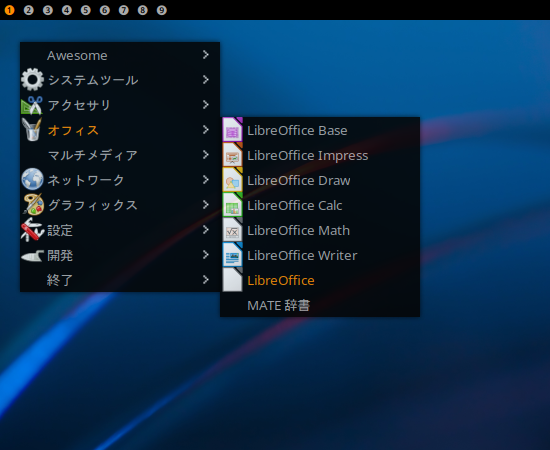Screen dimensions: 550x450
Task: Select the 設定 menu entry
Action: coord(120,230)
